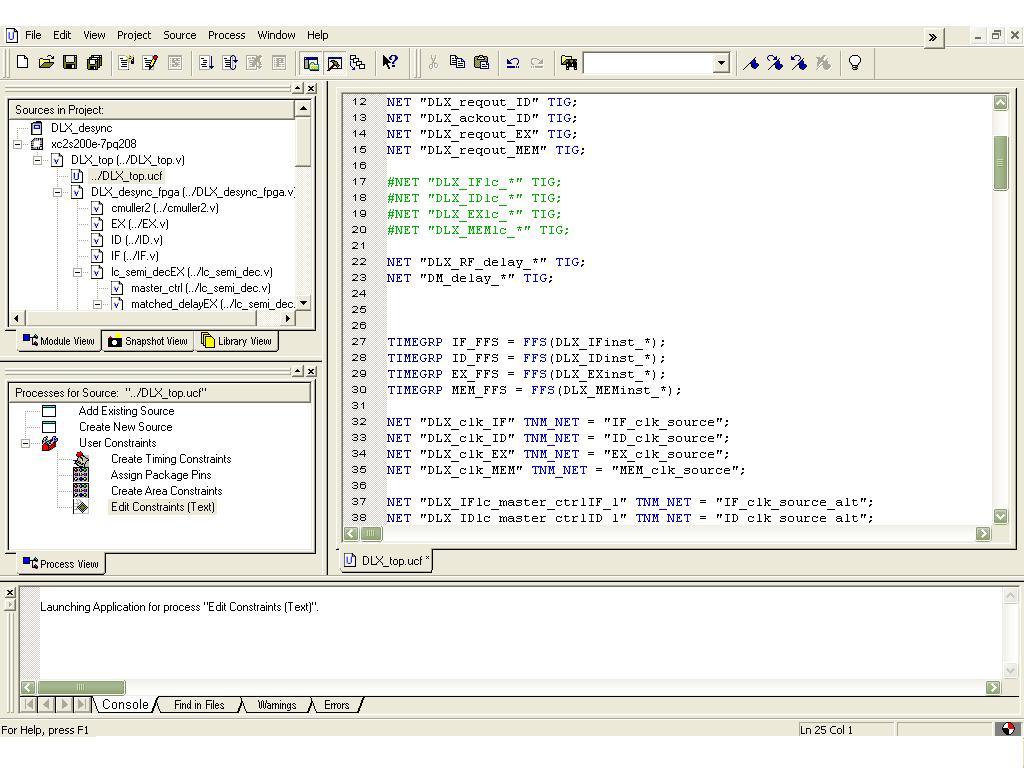The image size is (1024, 768).
Task: Open the Project menu
Action: pyautogui.click(x=134, y=35)
